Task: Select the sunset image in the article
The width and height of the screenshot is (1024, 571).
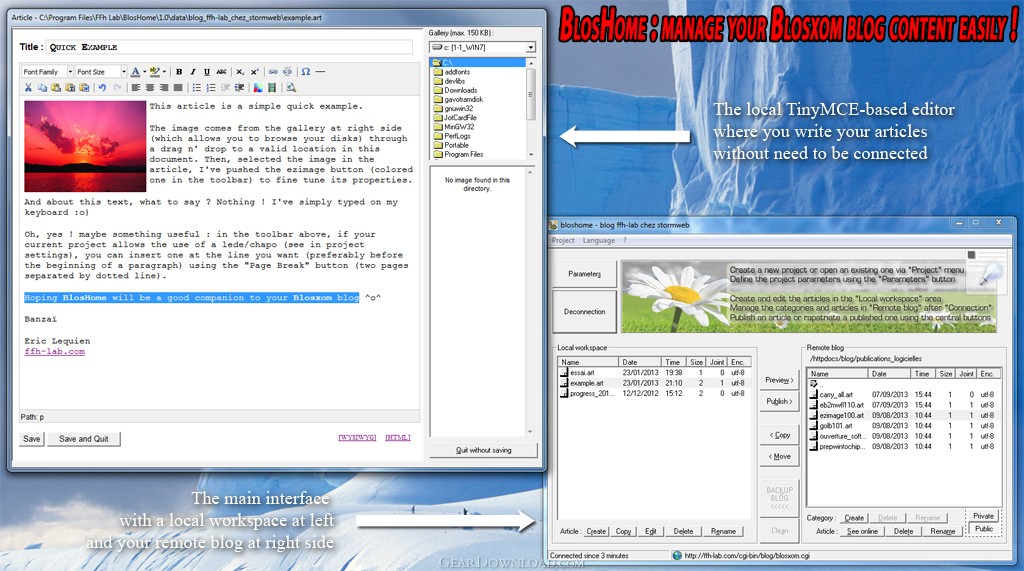Action: coord(85,146)
